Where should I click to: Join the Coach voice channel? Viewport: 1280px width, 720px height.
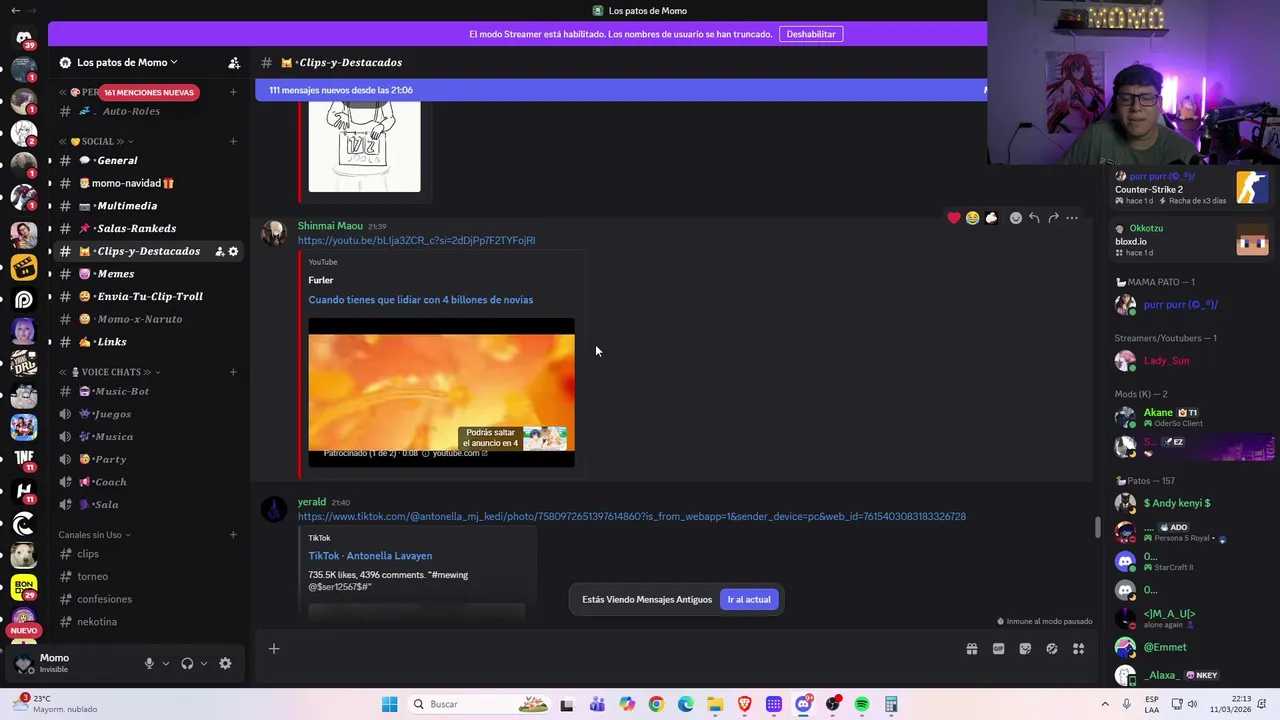[x=148, y=482]
